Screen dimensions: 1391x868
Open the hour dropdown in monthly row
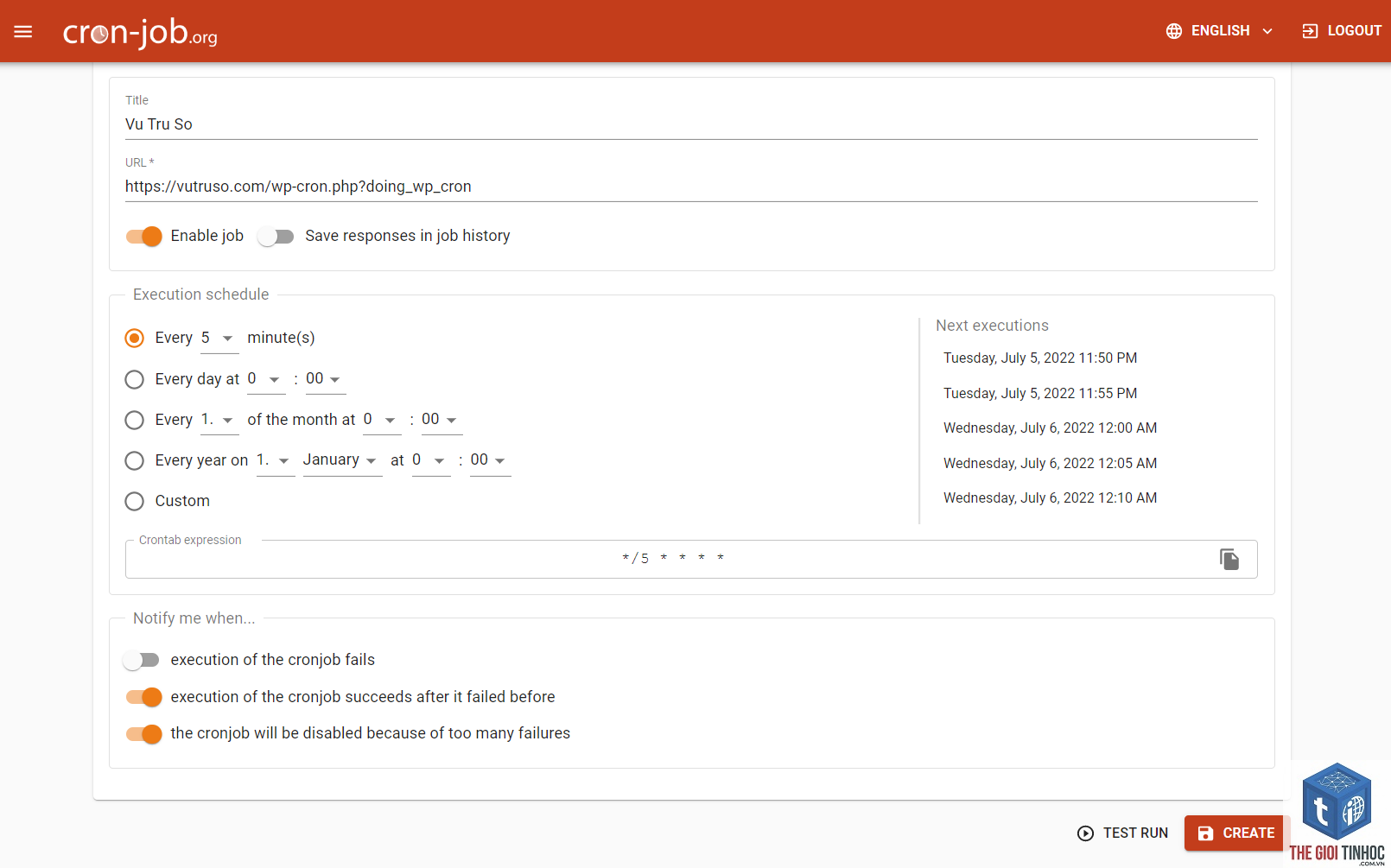click(x=382, y=420)
